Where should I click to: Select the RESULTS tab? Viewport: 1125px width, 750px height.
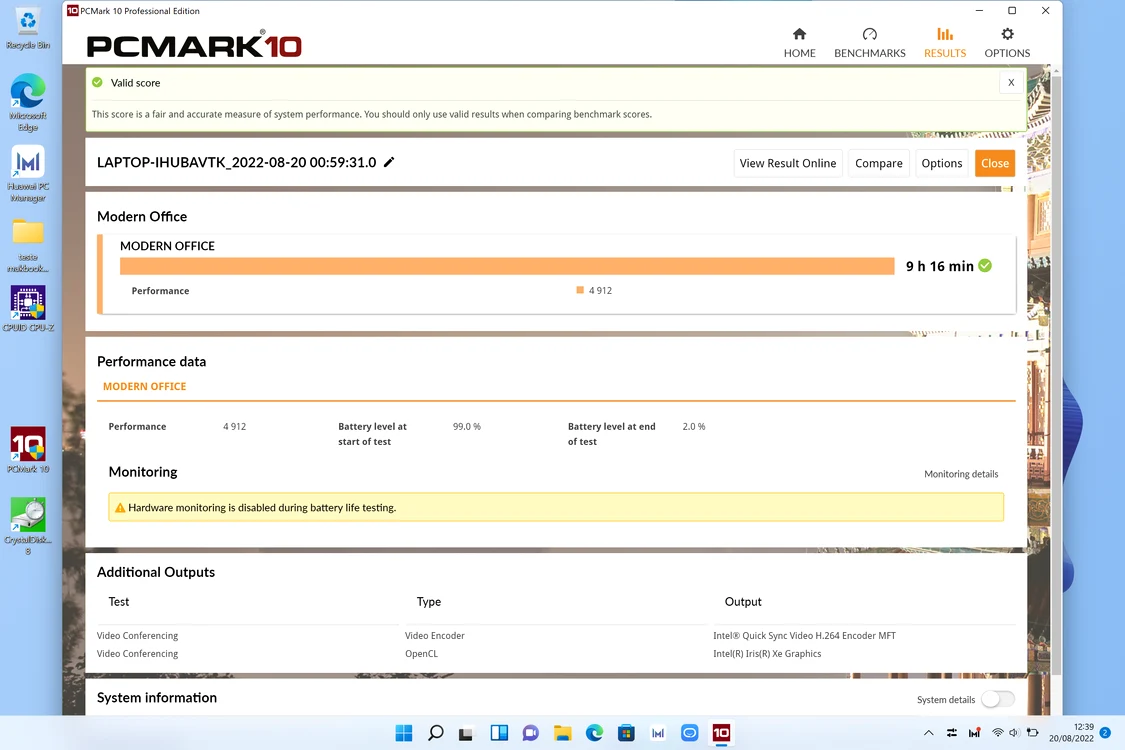pyautogui.click(x=944, y=42)
